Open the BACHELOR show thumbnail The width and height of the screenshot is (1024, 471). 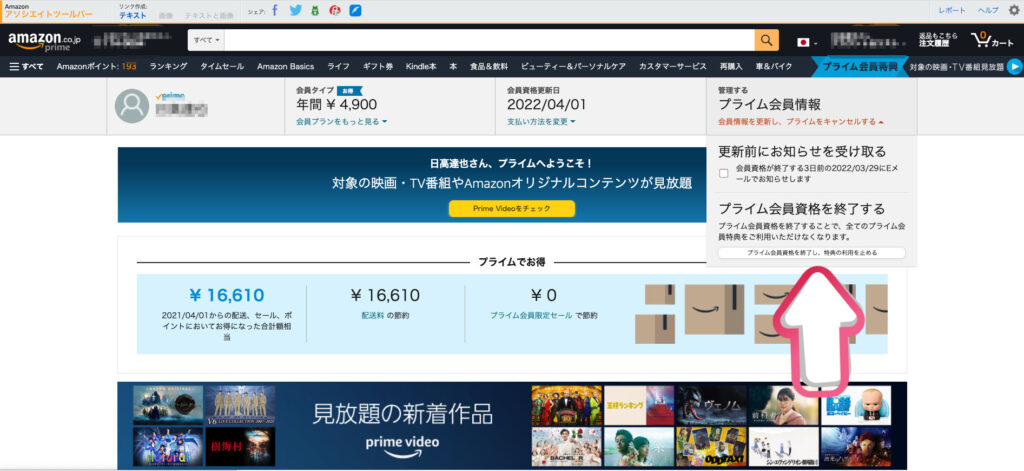566,447
